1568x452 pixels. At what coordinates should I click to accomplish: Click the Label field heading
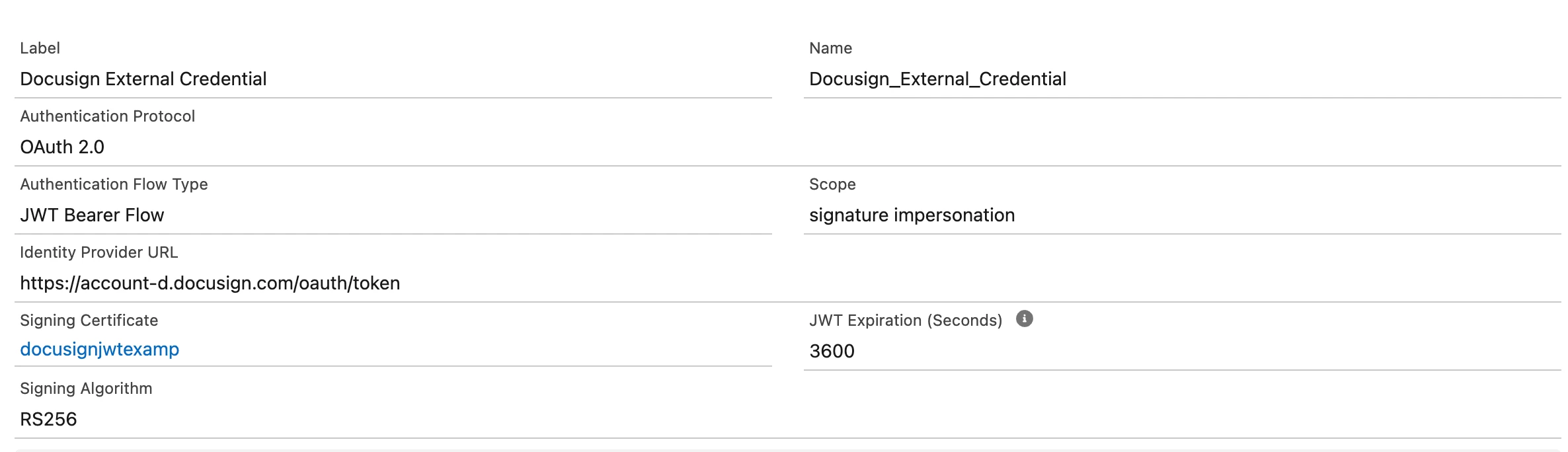(40, 48)
